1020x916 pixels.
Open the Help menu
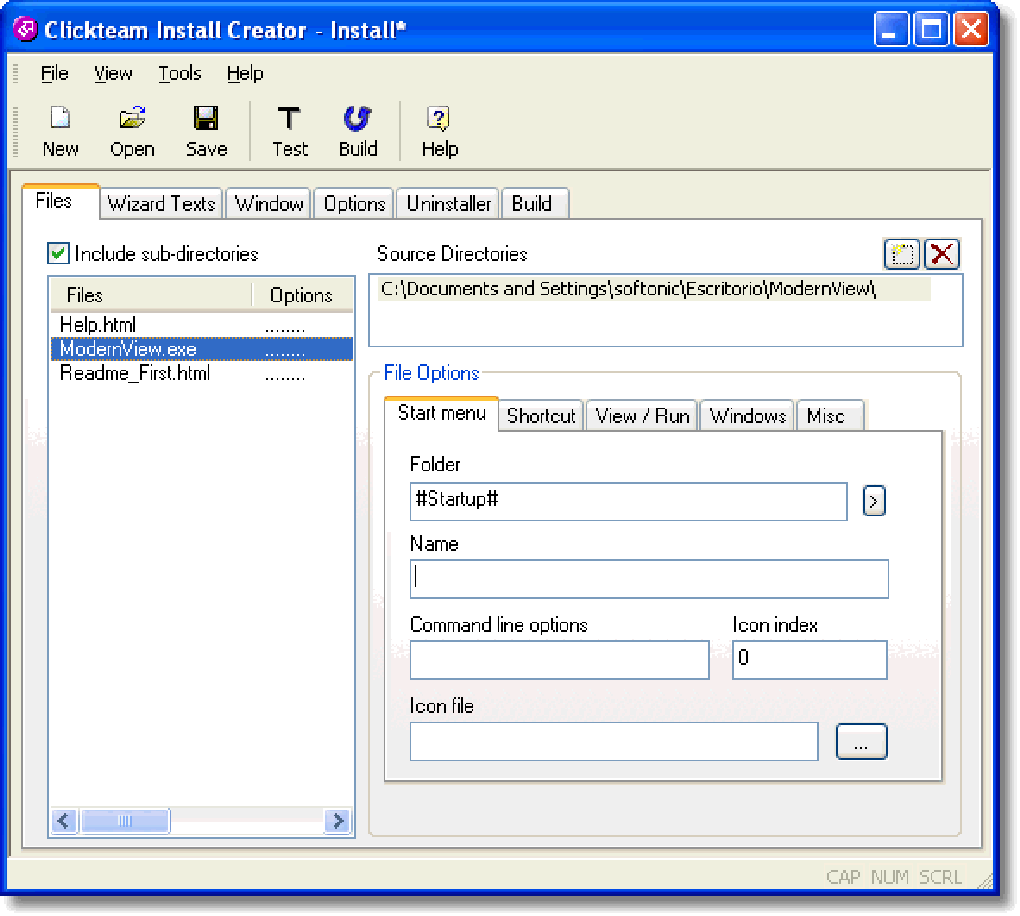tap(245, 74)
